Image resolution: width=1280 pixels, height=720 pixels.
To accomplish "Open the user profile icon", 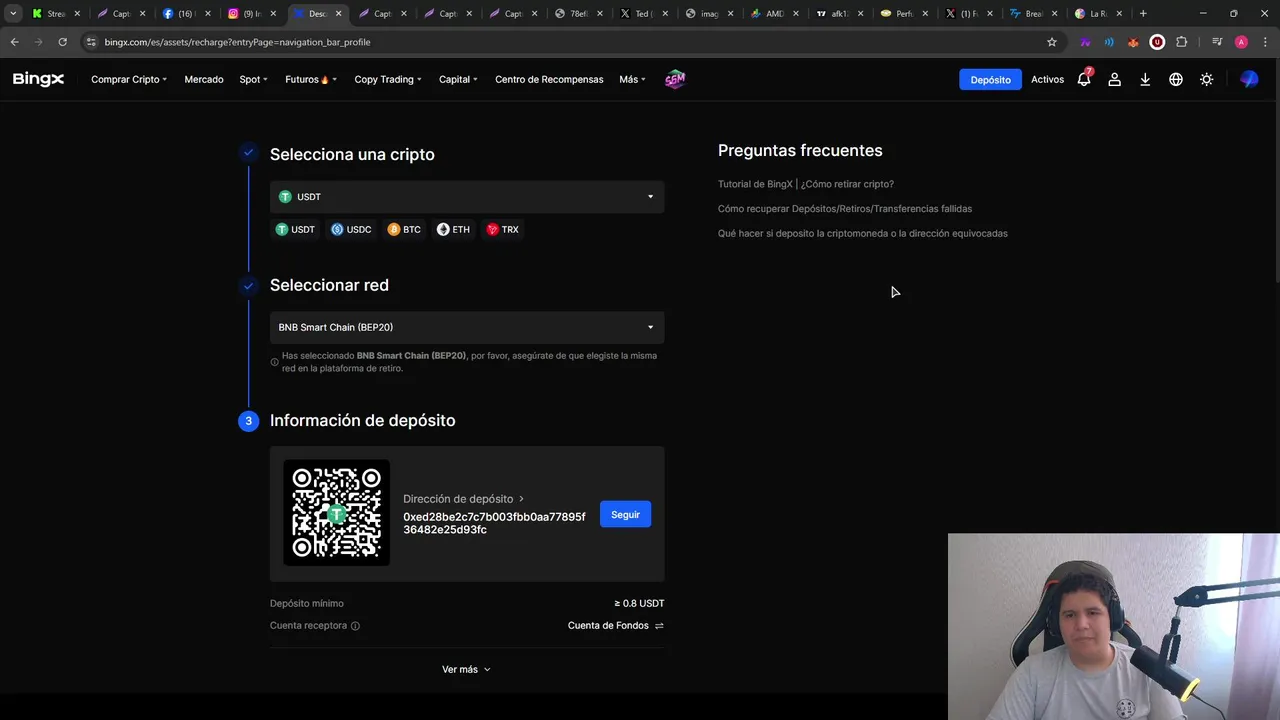I will (x=1114, y=79).
